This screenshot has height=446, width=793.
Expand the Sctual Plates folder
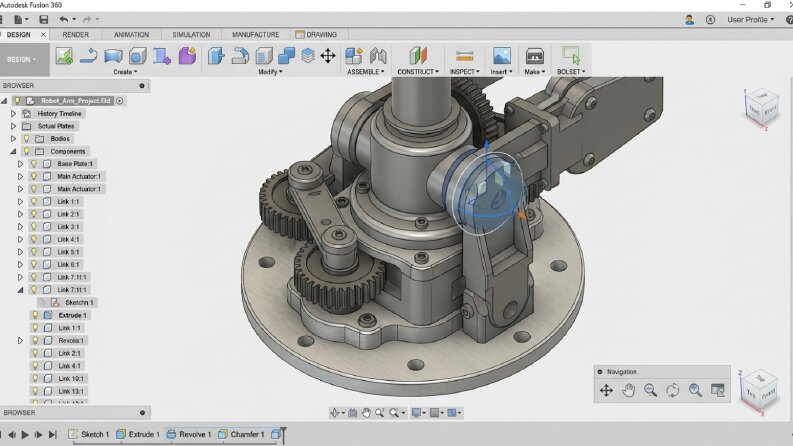coord(14,126)
